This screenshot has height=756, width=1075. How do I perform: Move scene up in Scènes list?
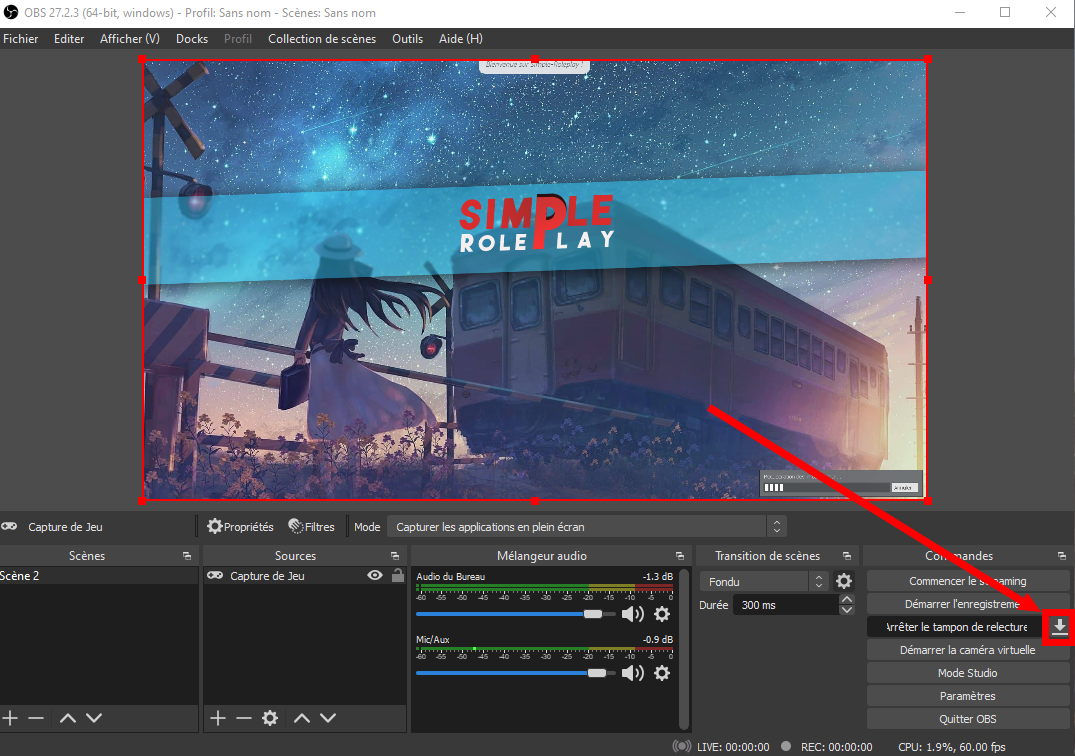point(67,718)
